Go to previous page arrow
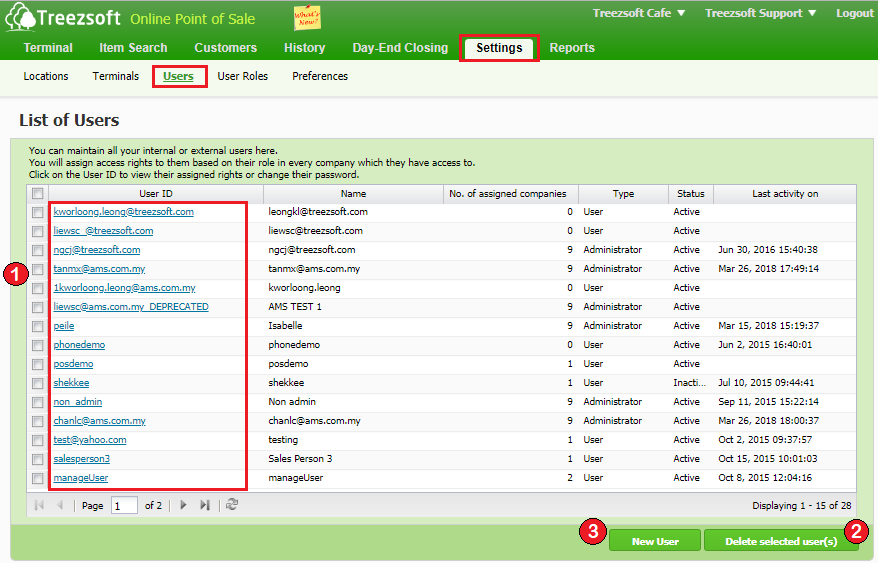The image size is (878, 563). [x=60, y=505]
